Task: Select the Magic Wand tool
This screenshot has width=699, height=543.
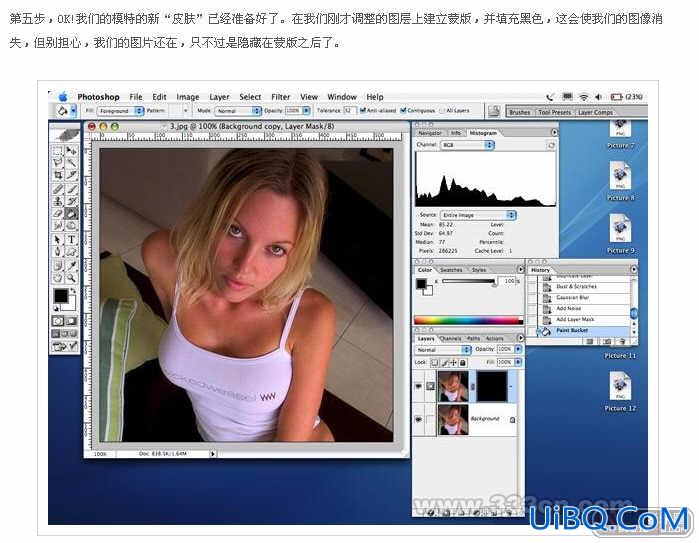Action: [71, 163]
